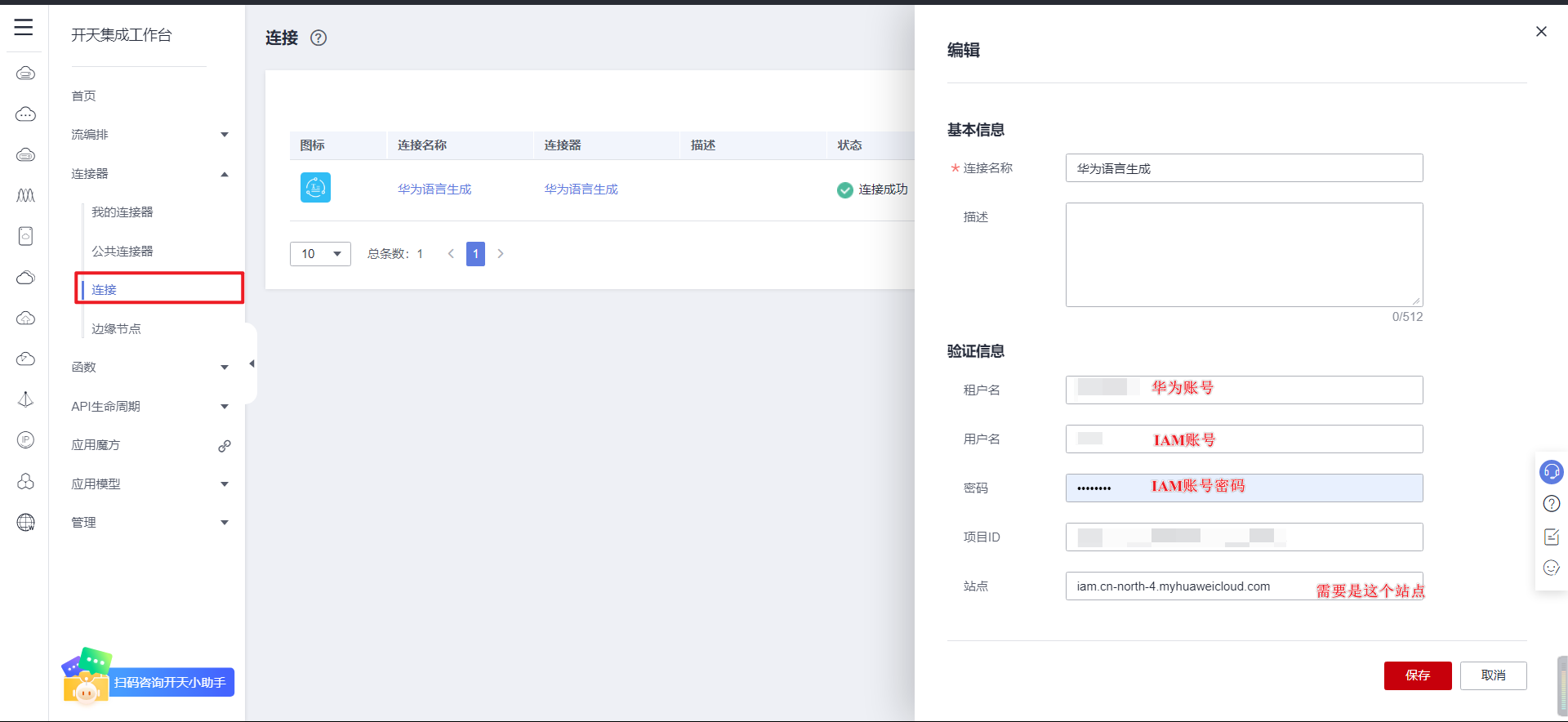This screenshot has height=722, width=1568.
Task: Open 我的连接器 in the sidebar
Action: click(x=122, y=212)
